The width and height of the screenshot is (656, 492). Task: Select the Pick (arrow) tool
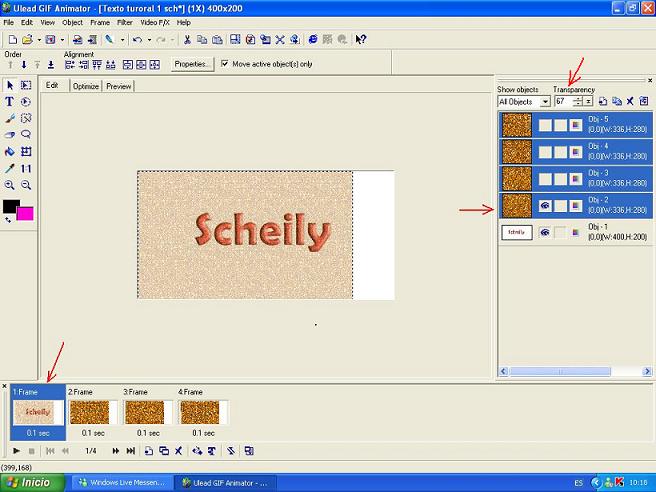point(10,85)
